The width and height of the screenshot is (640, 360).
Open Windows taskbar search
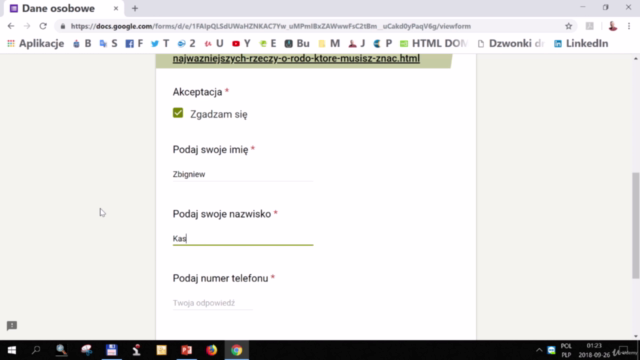(x=36, y=350)
